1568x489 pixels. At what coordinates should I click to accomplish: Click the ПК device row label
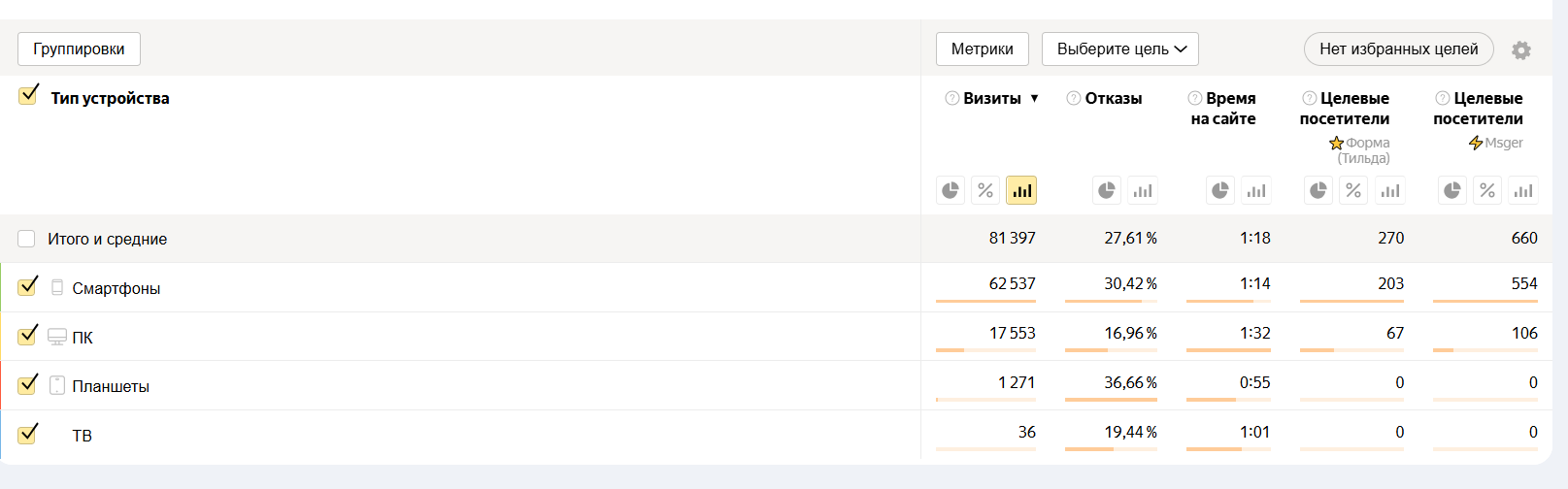pos(83,338)
